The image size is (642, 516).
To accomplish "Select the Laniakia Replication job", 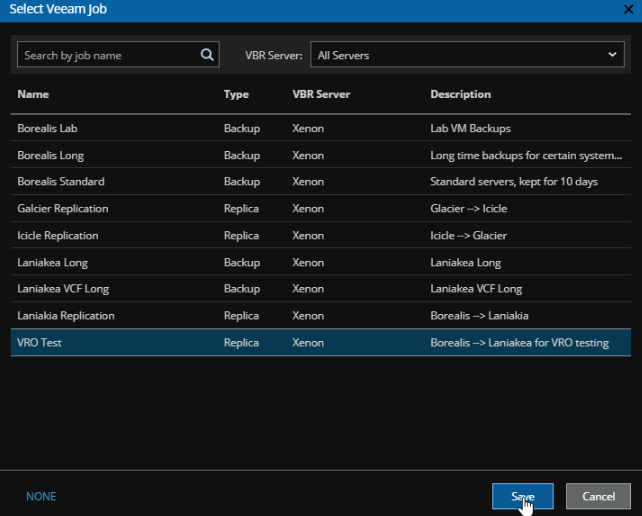I will tap(321, 316).
